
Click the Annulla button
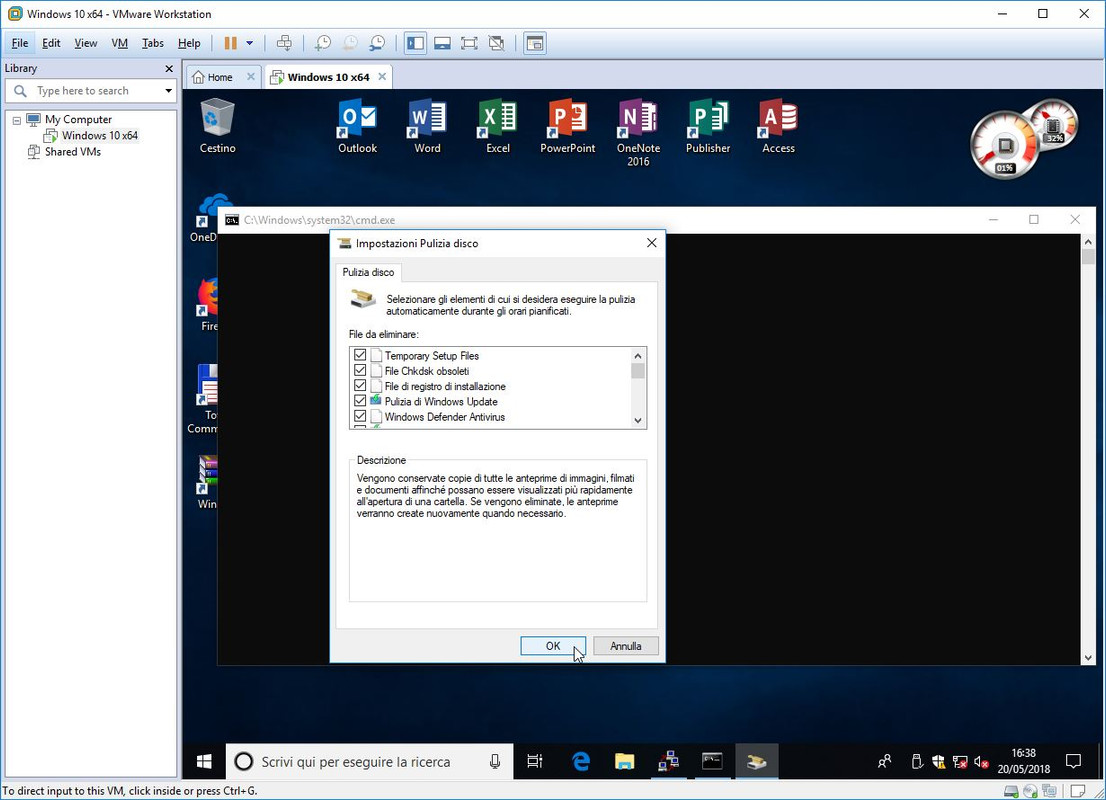[626, 646]
